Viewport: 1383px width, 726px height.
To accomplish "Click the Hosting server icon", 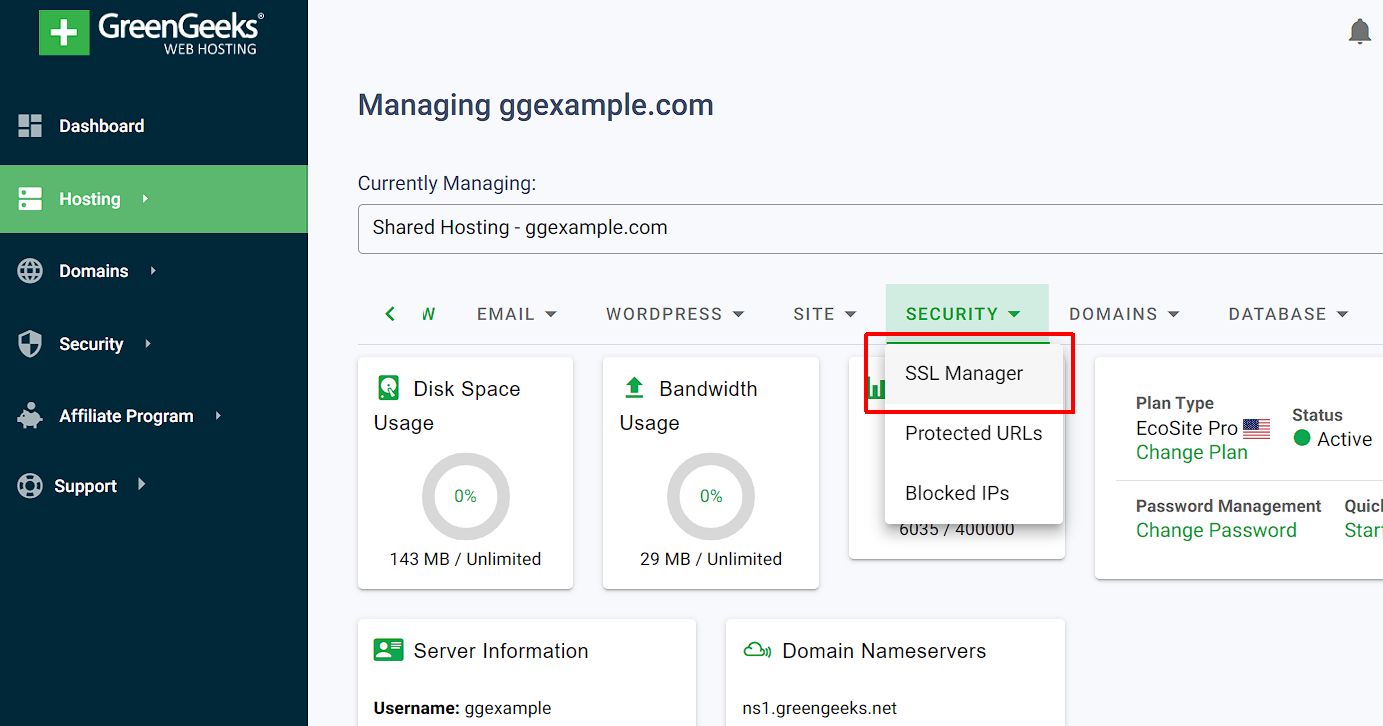I will (30, 199).
